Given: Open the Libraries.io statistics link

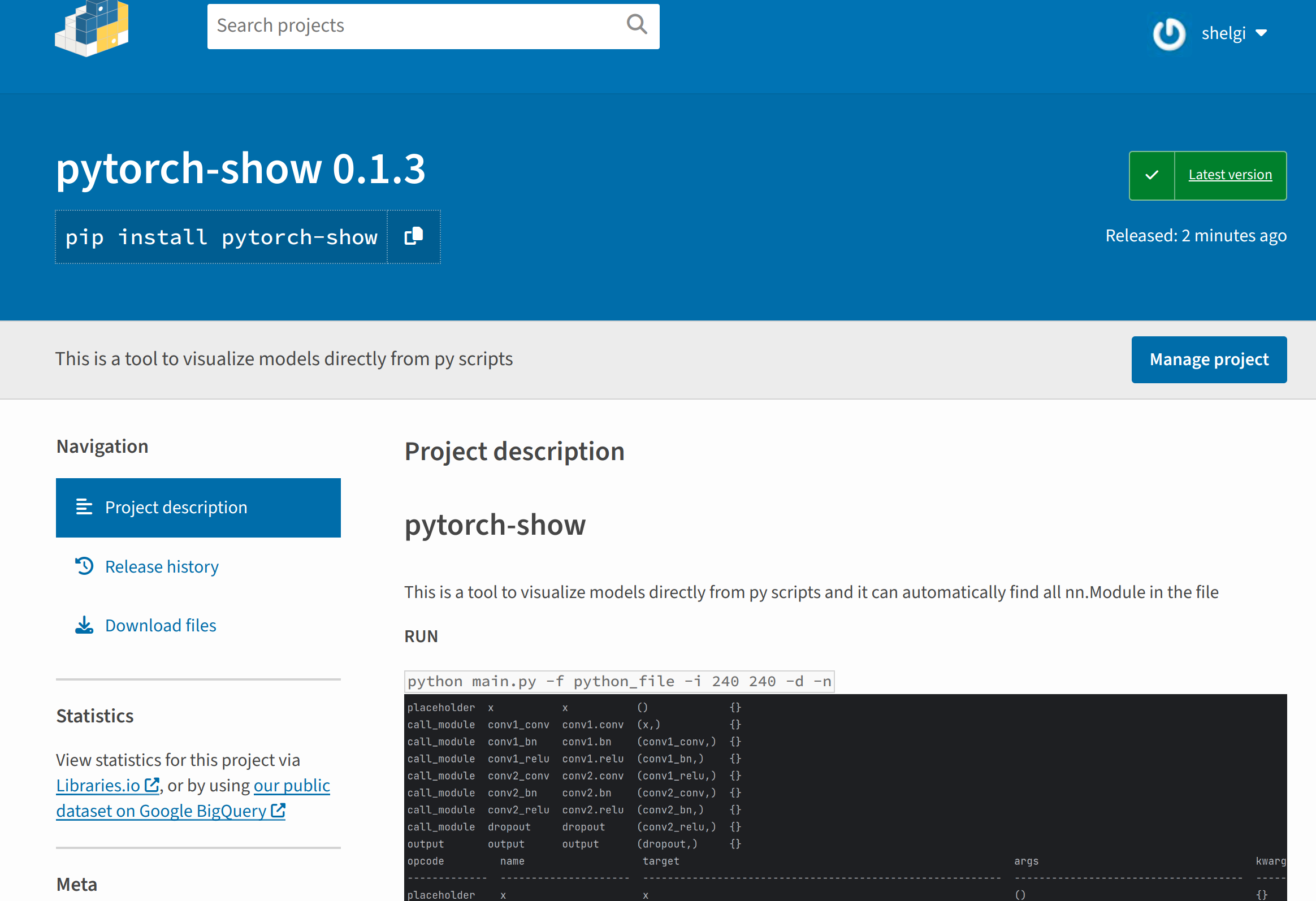Looking at the screenshot, I should click(107, 785).
